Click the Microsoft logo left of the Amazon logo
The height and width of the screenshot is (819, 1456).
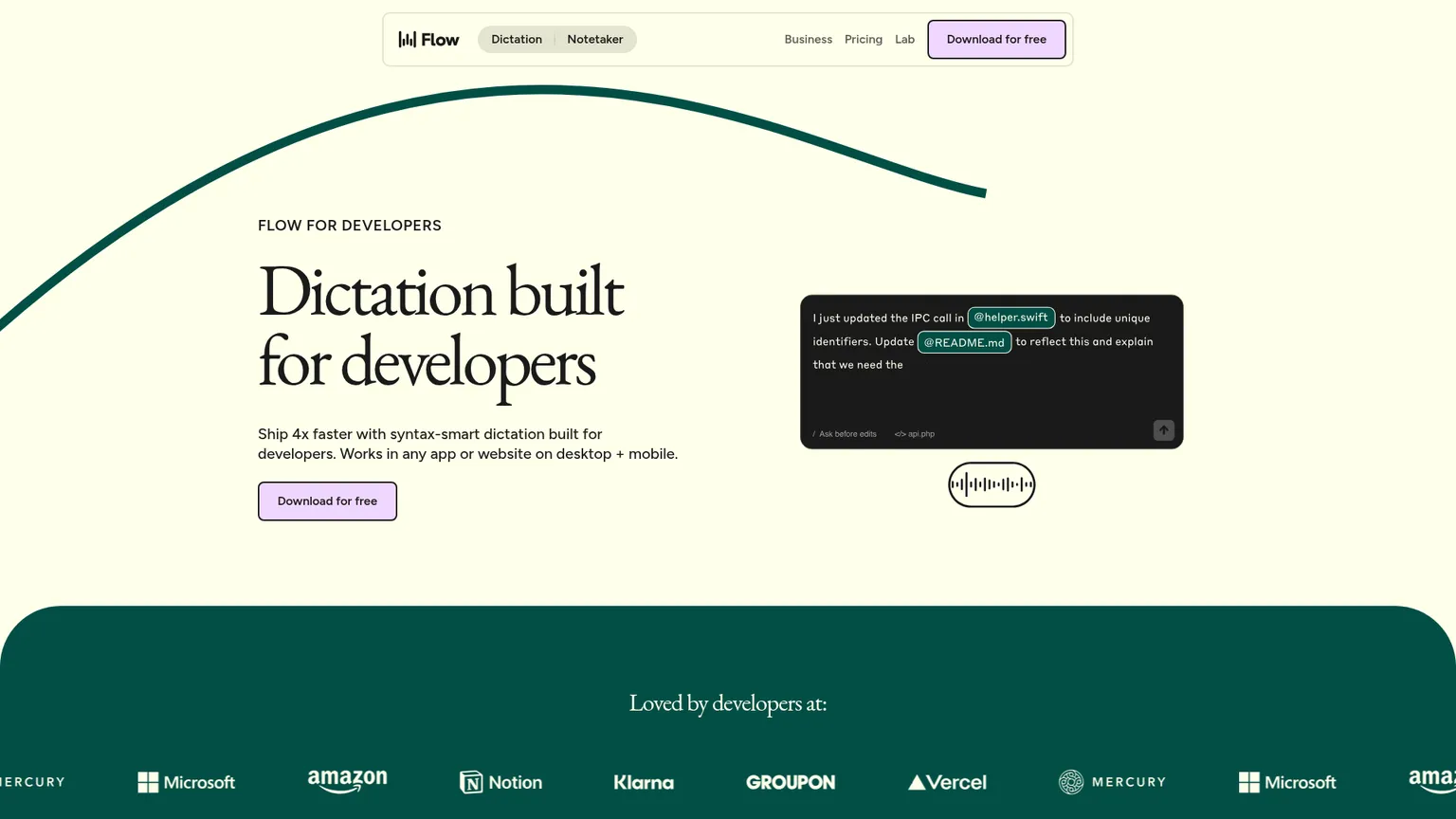pos(187,782)
